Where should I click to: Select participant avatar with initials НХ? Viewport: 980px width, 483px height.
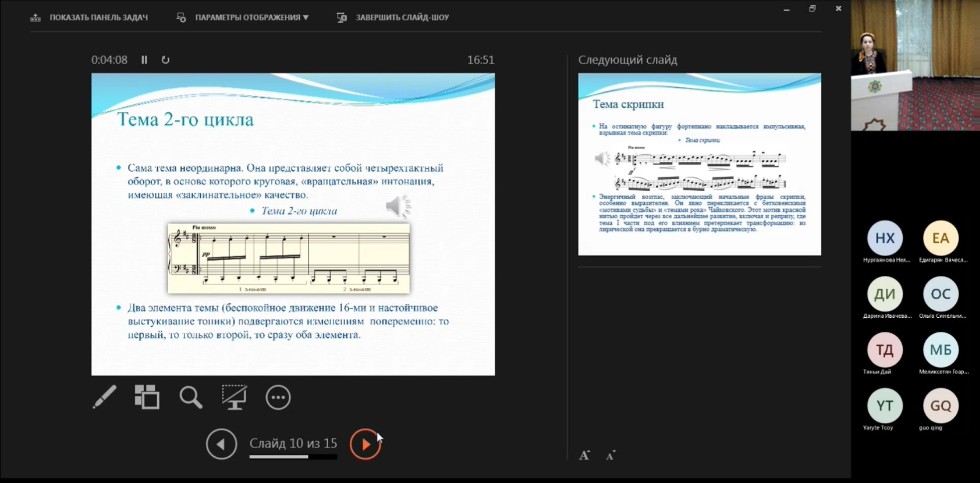(x=884, y=238)
